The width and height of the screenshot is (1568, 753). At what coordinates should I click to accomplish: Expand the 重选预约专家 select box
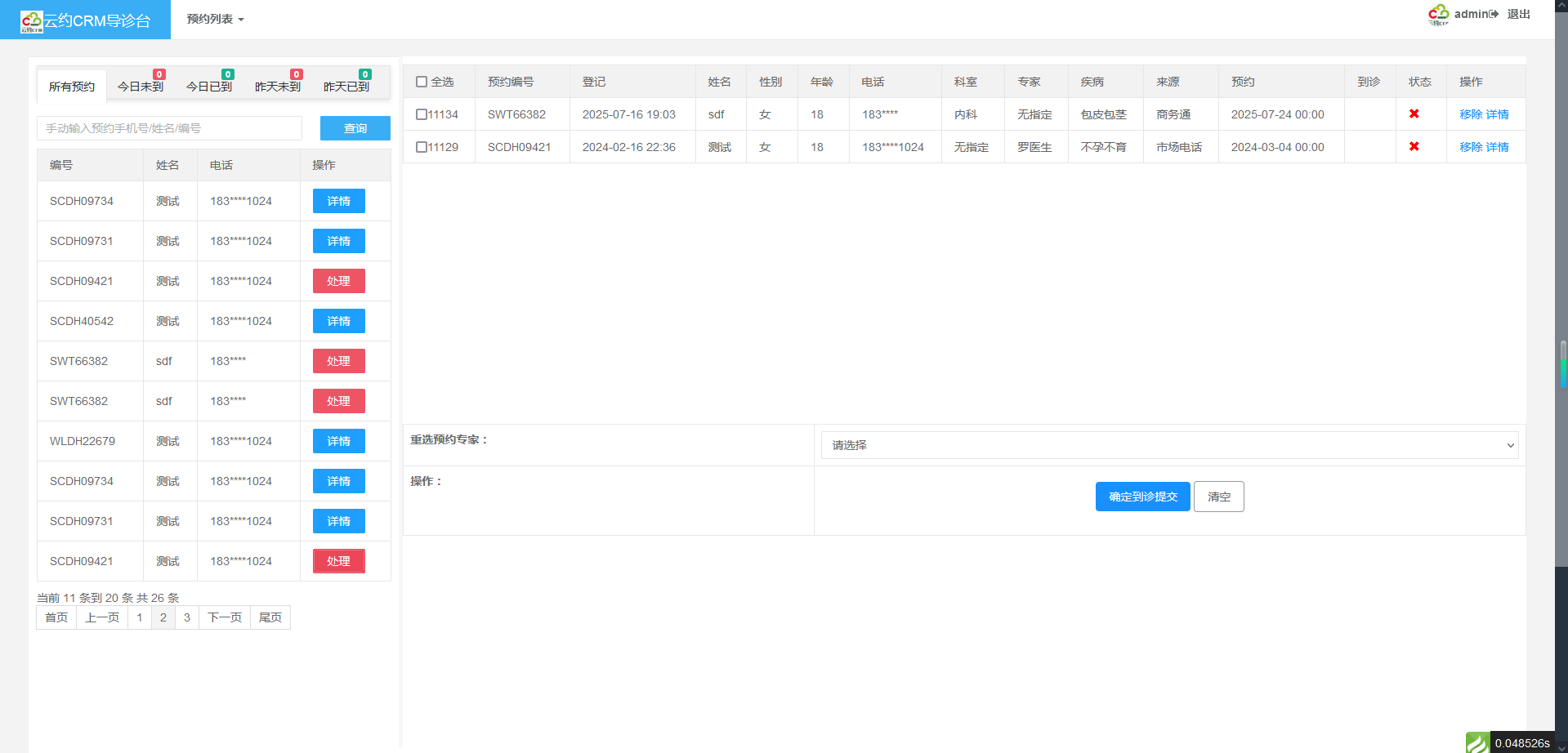click(x=1168, y=445)
